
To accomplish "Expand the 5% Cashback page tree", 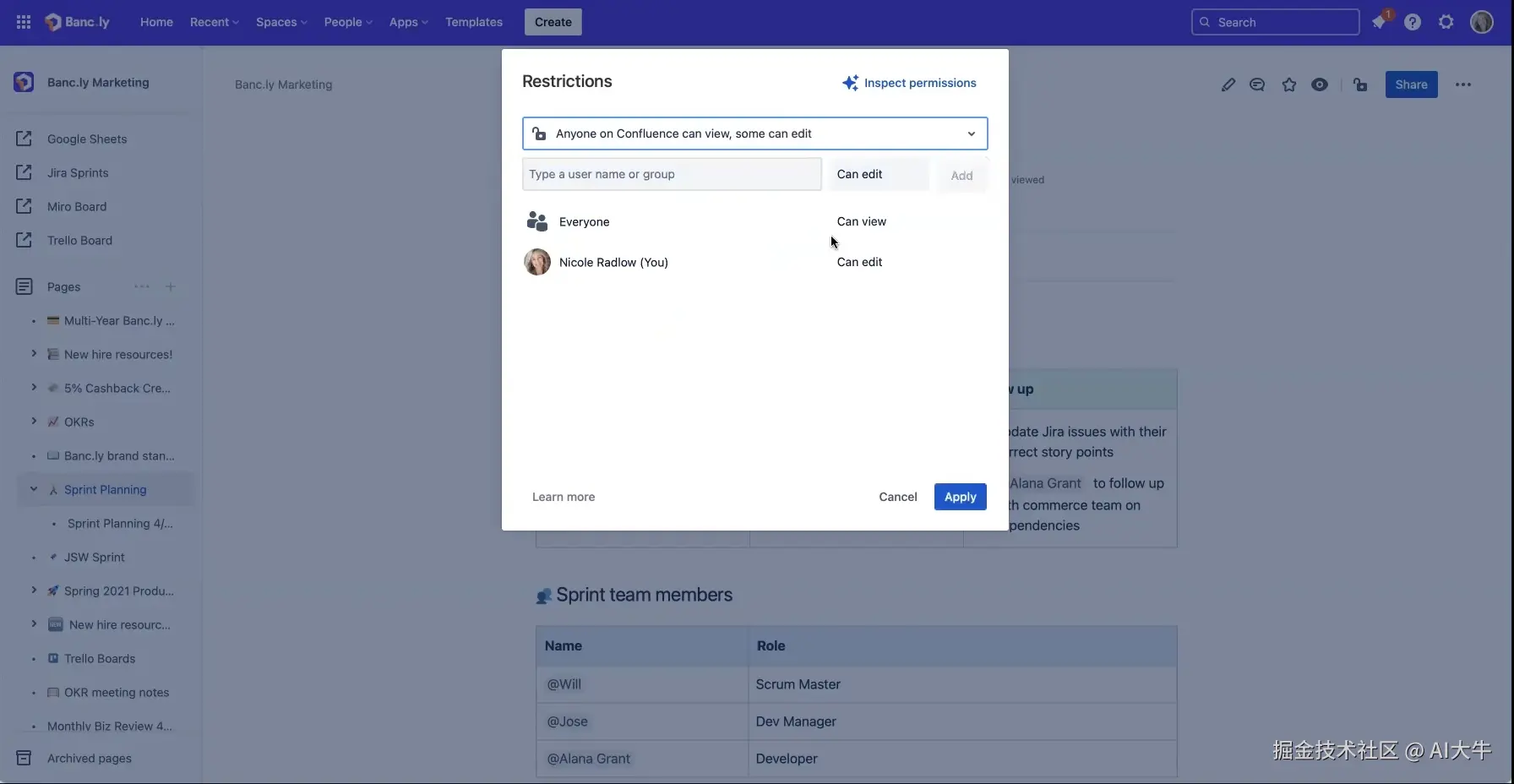I will pos(34,388).
